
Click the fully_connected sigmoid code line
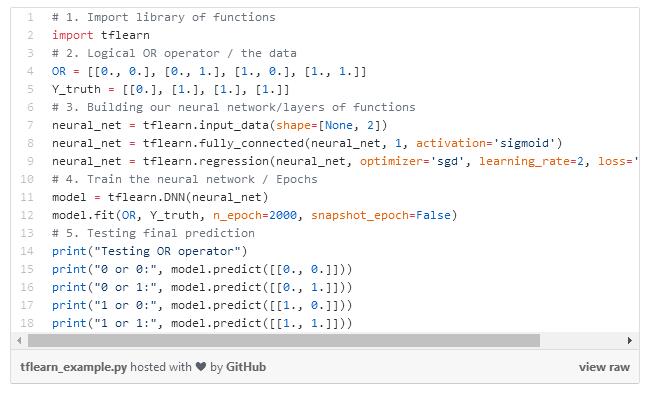point(307,143)
